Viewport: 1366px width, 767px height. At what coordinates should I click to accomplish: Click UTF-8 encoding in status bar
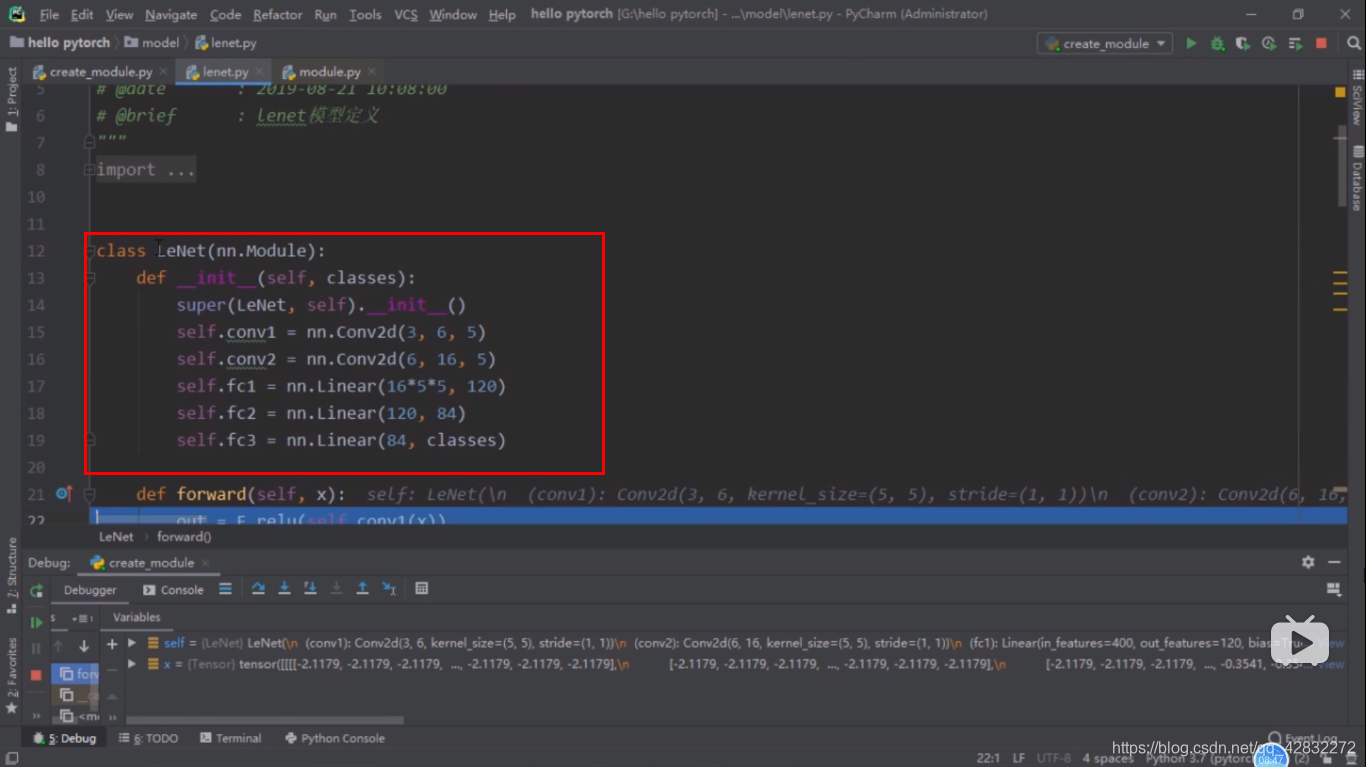pyautogui.click(x=1053, y=758)
